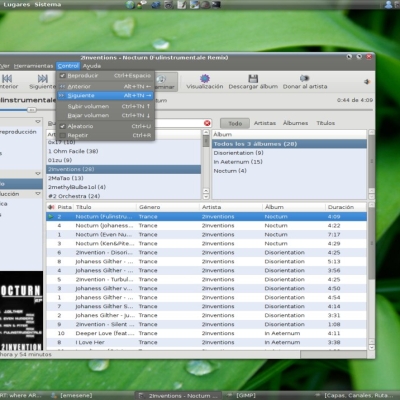Open the Lugares panel menu
400x400 pixels.
(x=16, y=5)
